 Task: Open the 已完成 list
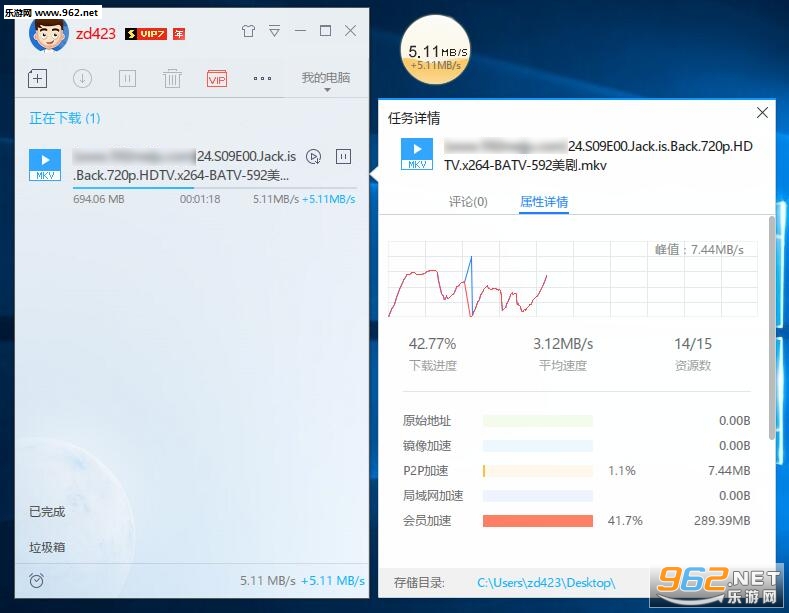pyautogui.click(x=47, y=511)
